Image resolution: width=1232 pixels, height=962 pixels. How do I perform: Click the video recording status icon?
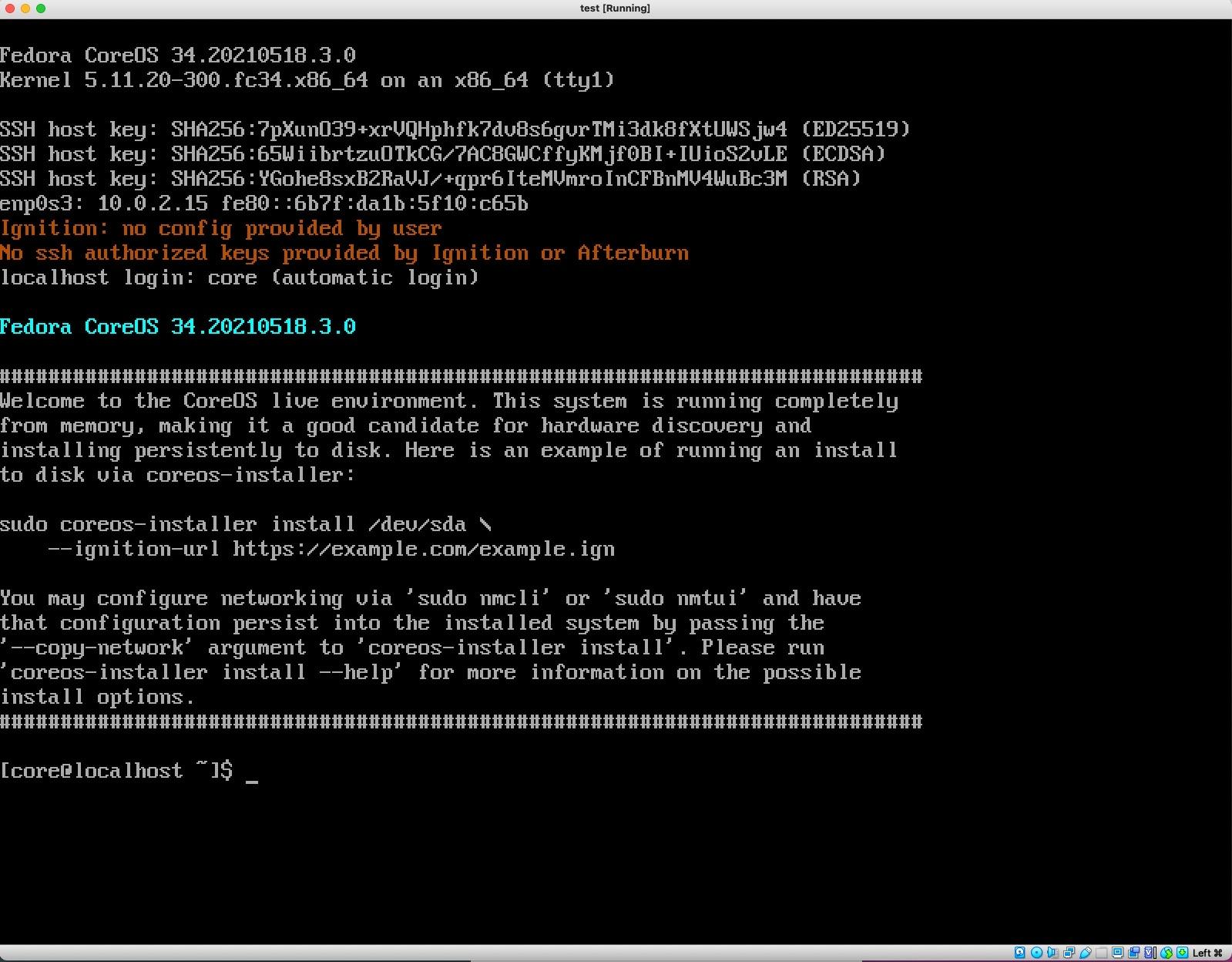pos(1133,953)
